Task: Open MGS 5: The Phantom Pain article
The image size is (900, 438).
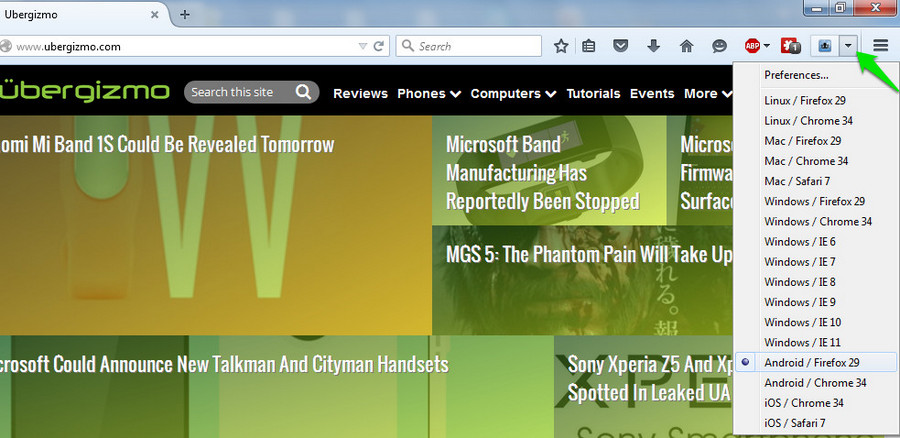Action: (x=589, y=254)
